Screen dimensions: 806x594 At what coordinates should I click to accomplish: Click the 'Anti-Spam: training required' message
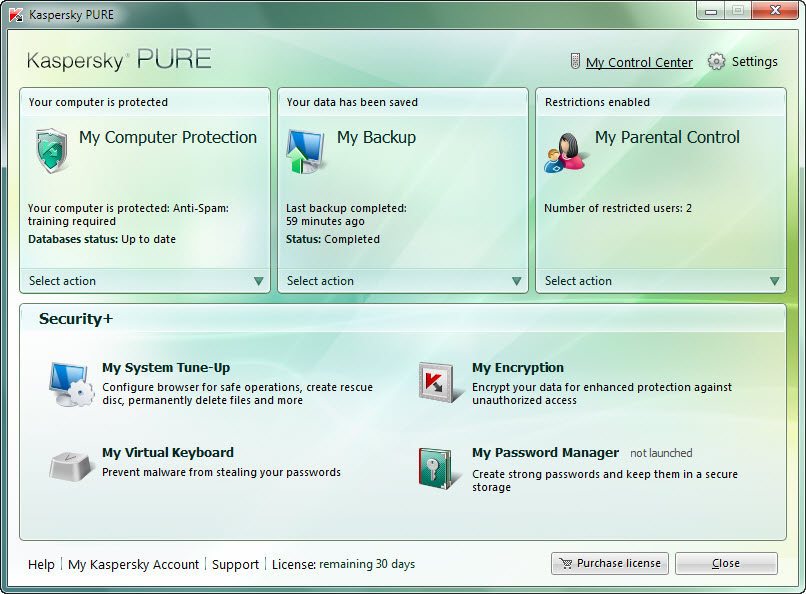[x=128, y=215]
